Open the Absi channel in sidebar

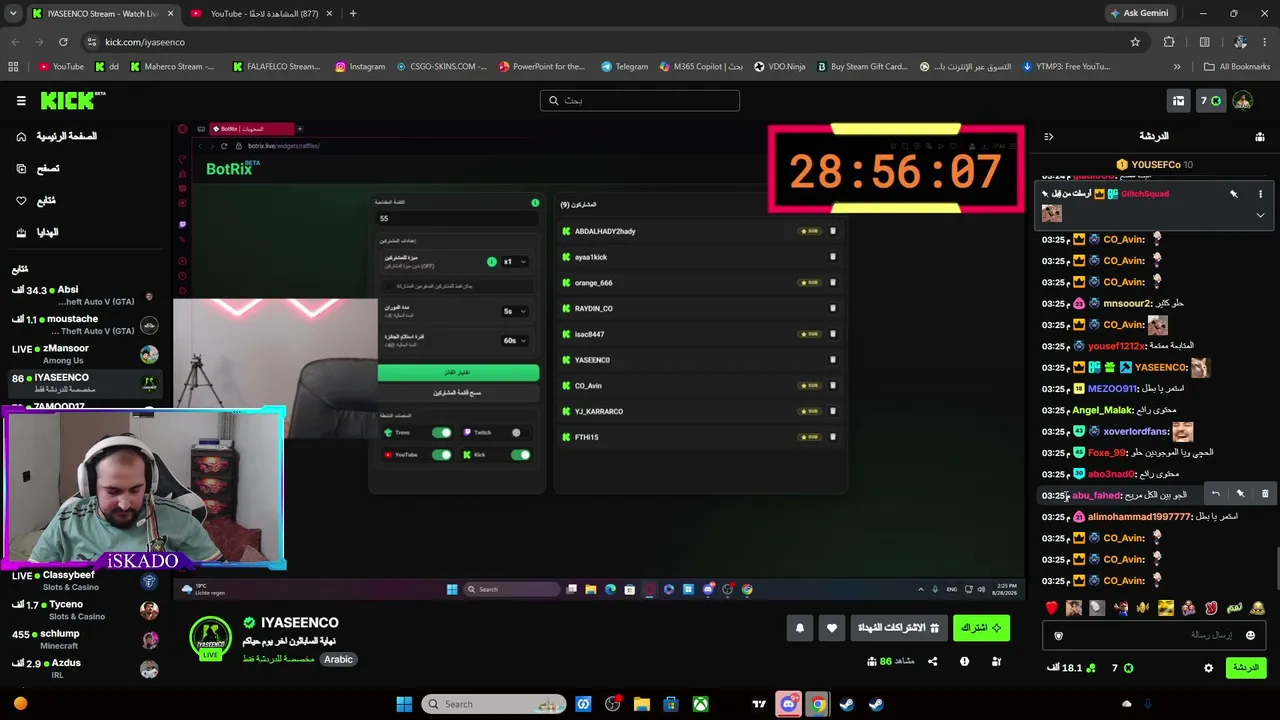84,295
